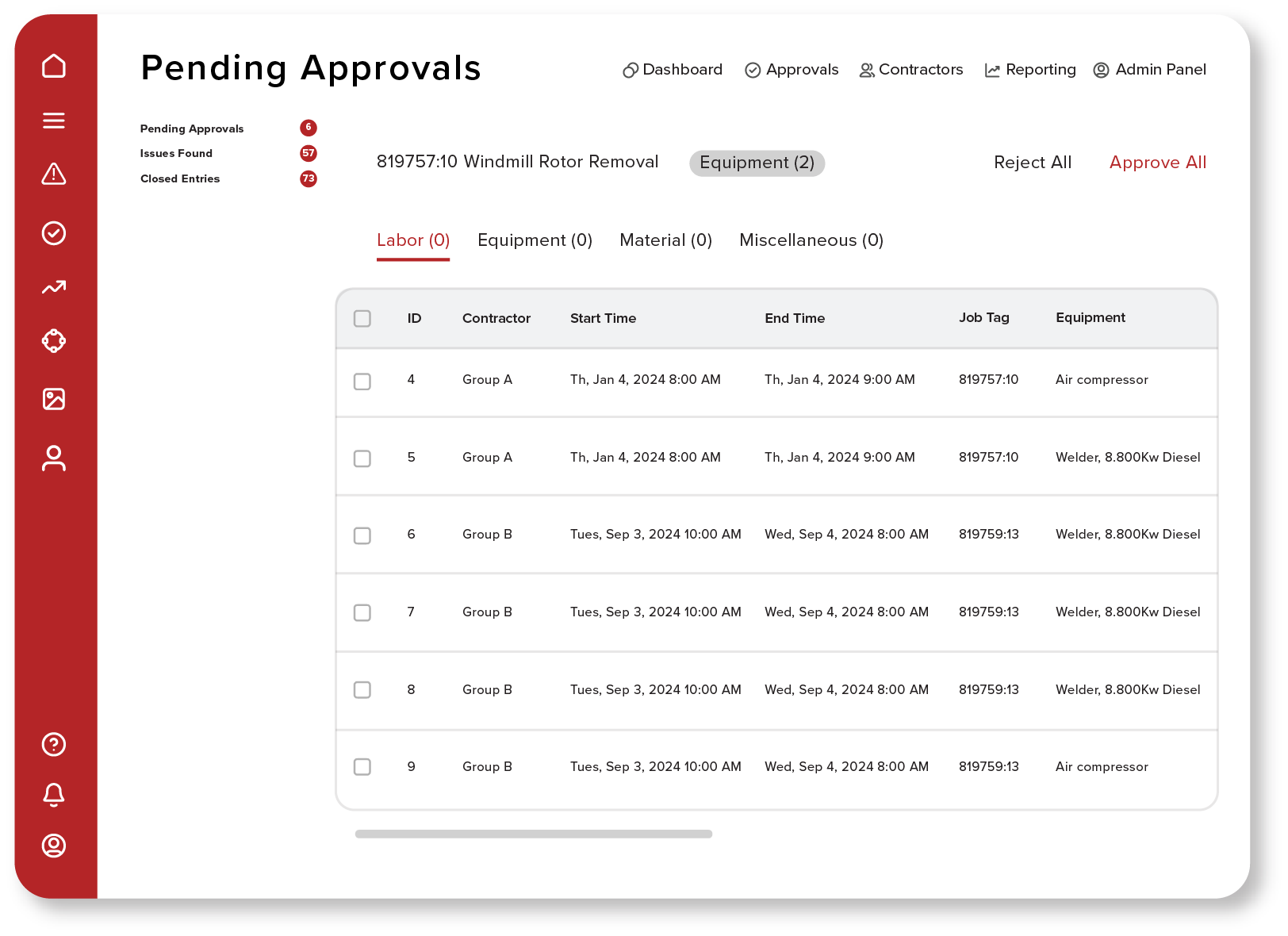1288x936 pixels.
Task: Click the Reporting chart icon in top navigation
Action: 992,71
